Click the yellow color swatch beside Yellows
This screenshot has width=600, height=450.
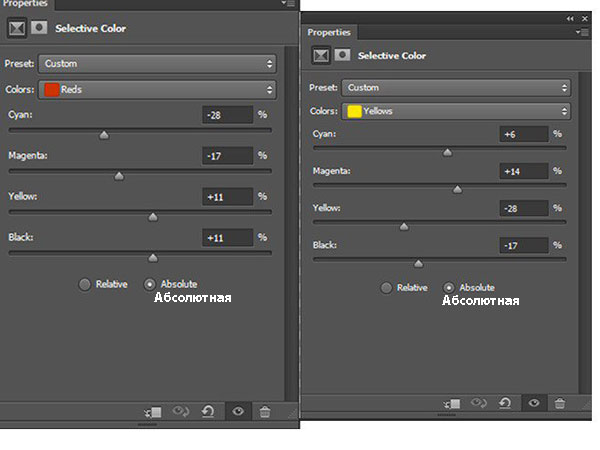click(354, 111)
